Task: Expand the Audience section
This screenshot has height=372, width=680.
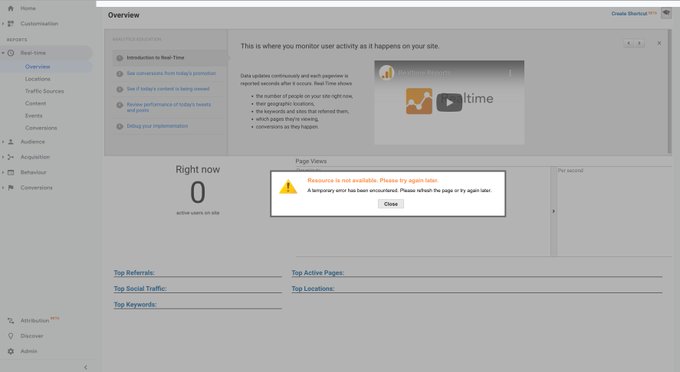Action: [3, 142]
